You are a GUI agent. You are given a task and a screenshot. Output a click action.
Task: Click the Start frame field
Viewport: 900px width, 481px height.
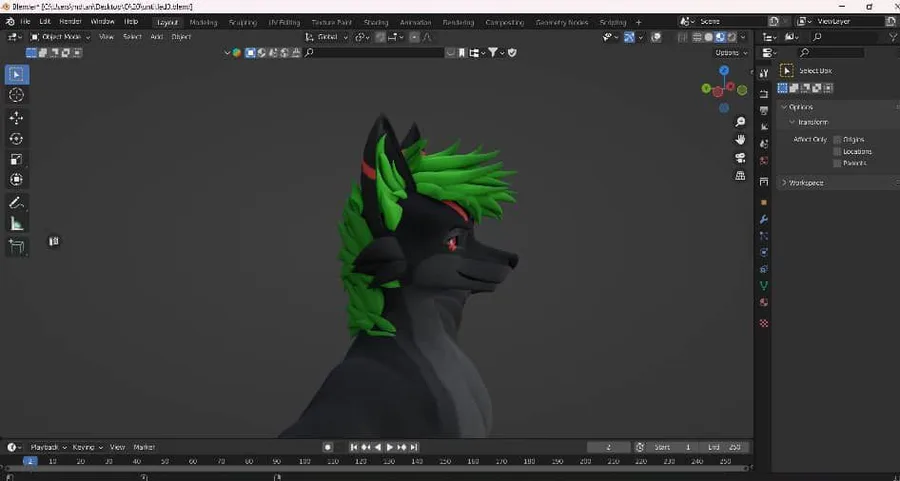[x=673, y=447]
